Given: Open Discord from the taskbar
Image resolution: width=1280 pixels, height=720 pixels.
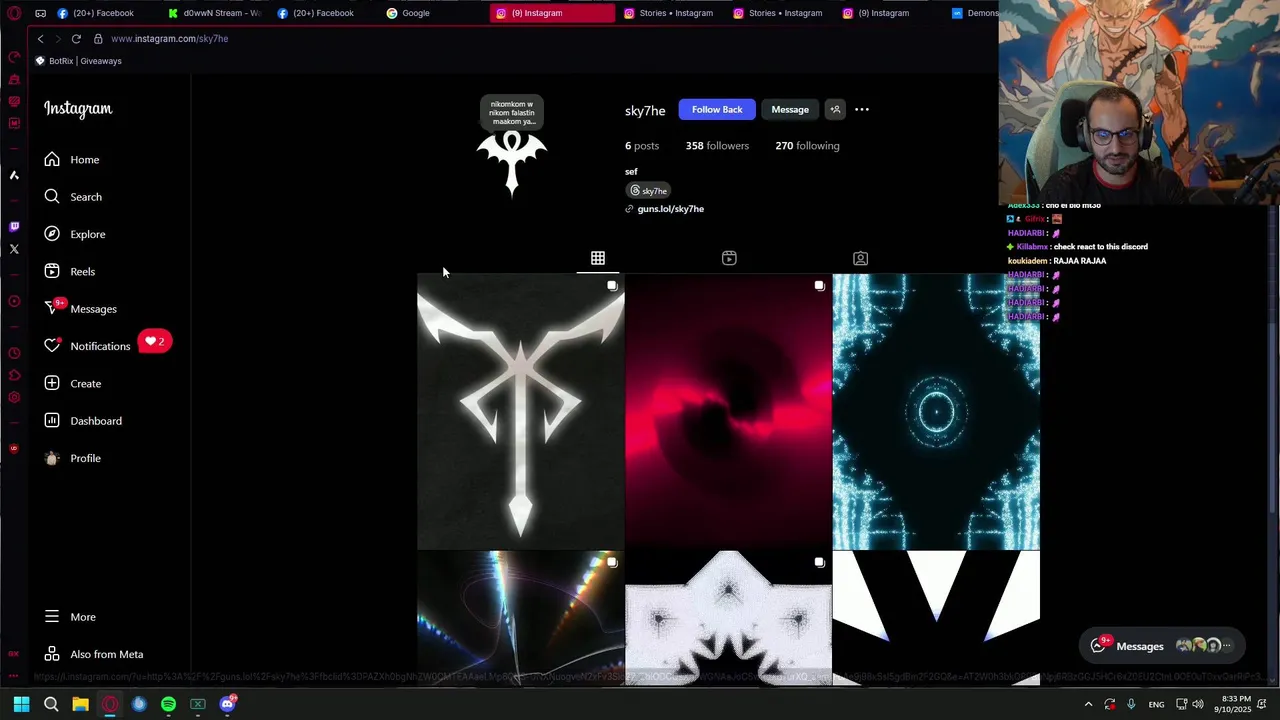Looking at the screenshot, I should 227,704.
